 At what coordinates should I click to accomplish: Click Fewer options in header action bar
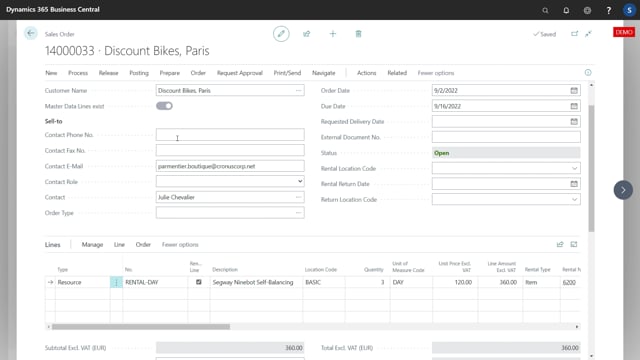pyautogui.click(x=436, y=73)
